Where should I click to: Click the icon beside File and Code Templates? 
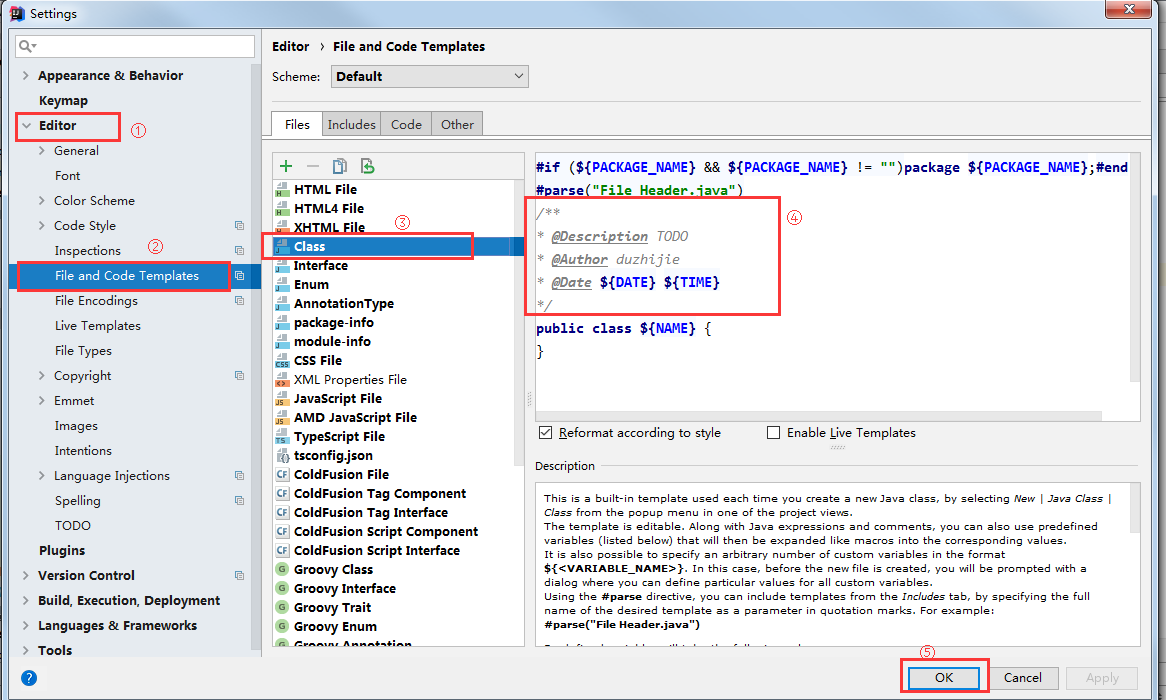click(x=240, y=275)
